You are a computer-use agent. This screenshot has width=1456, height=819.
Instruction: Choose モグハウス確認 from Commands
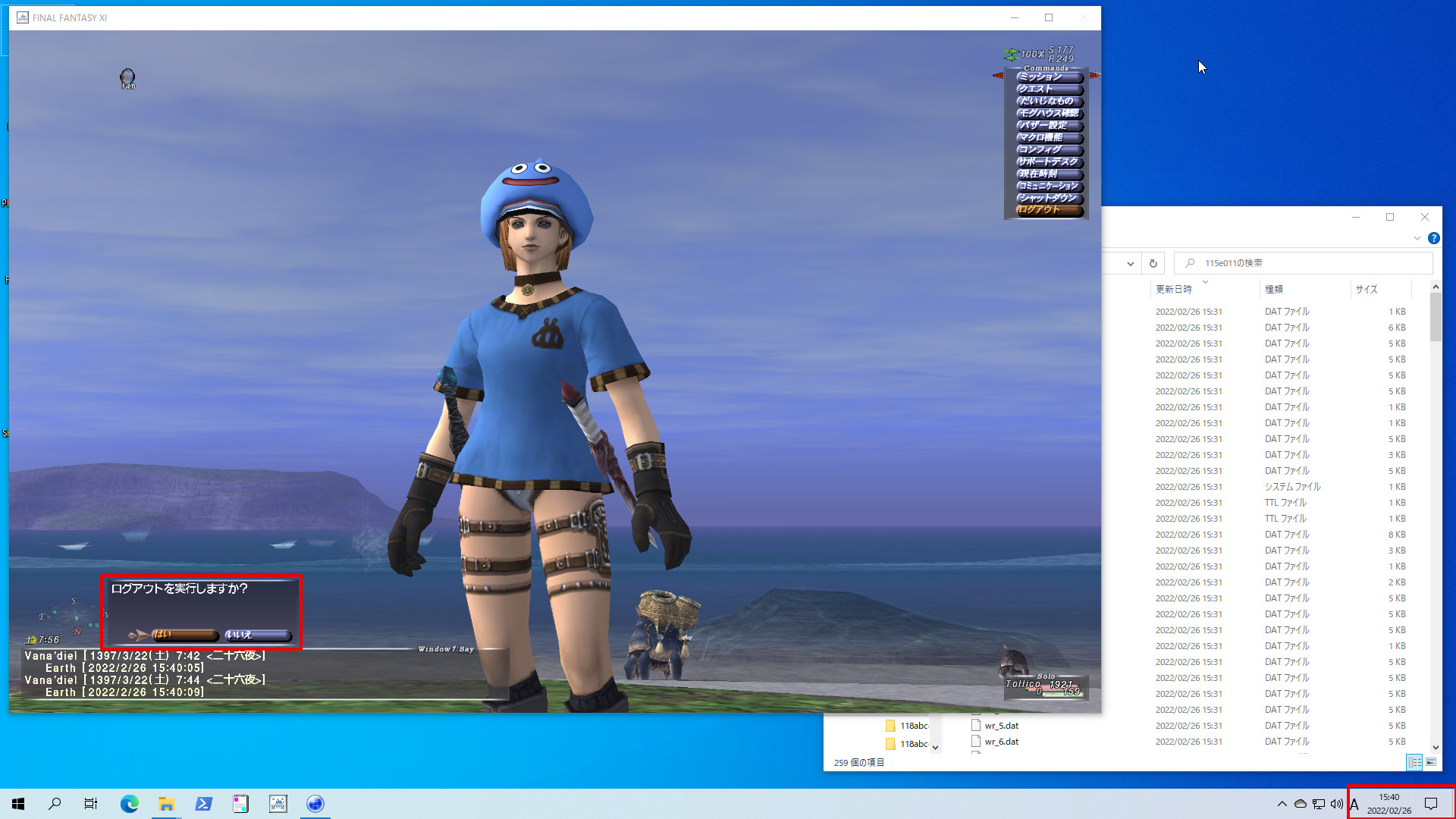1050,113
